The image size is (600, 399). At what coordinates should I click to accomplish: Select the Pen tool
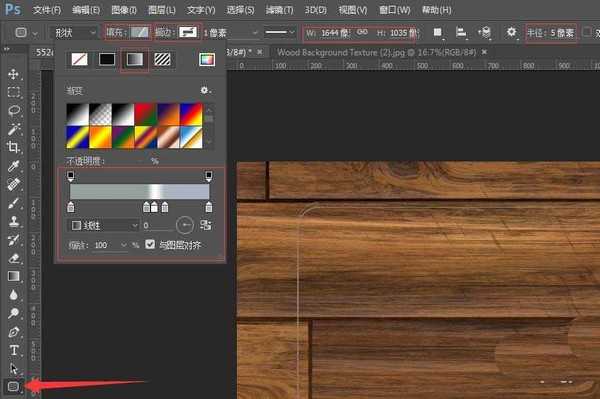(x=14, y=332)
